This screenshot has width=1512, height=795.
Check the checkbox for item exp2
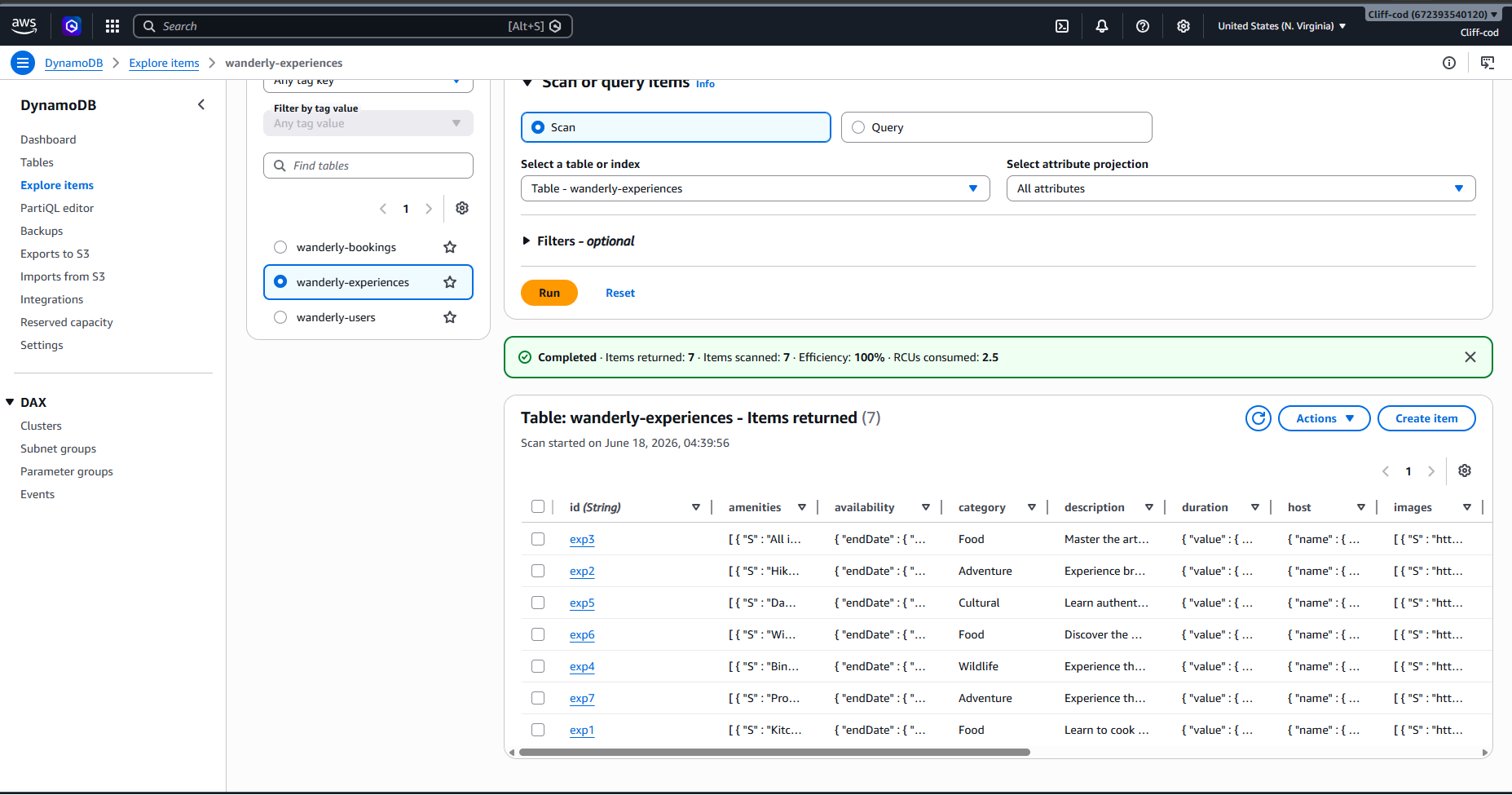538,571
